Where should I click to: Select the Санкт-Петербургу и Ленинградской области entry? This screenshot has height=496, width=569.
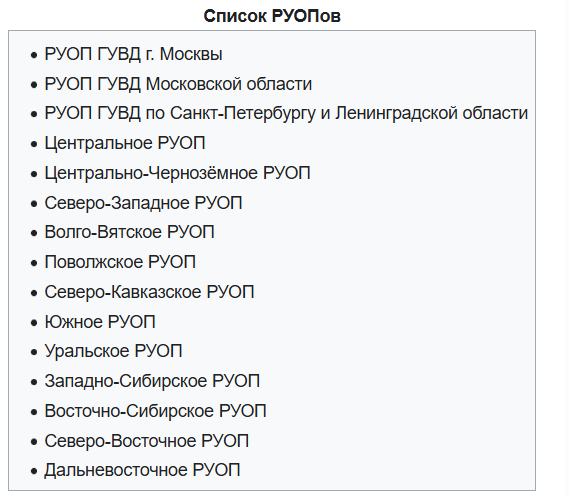pos(286,114)
